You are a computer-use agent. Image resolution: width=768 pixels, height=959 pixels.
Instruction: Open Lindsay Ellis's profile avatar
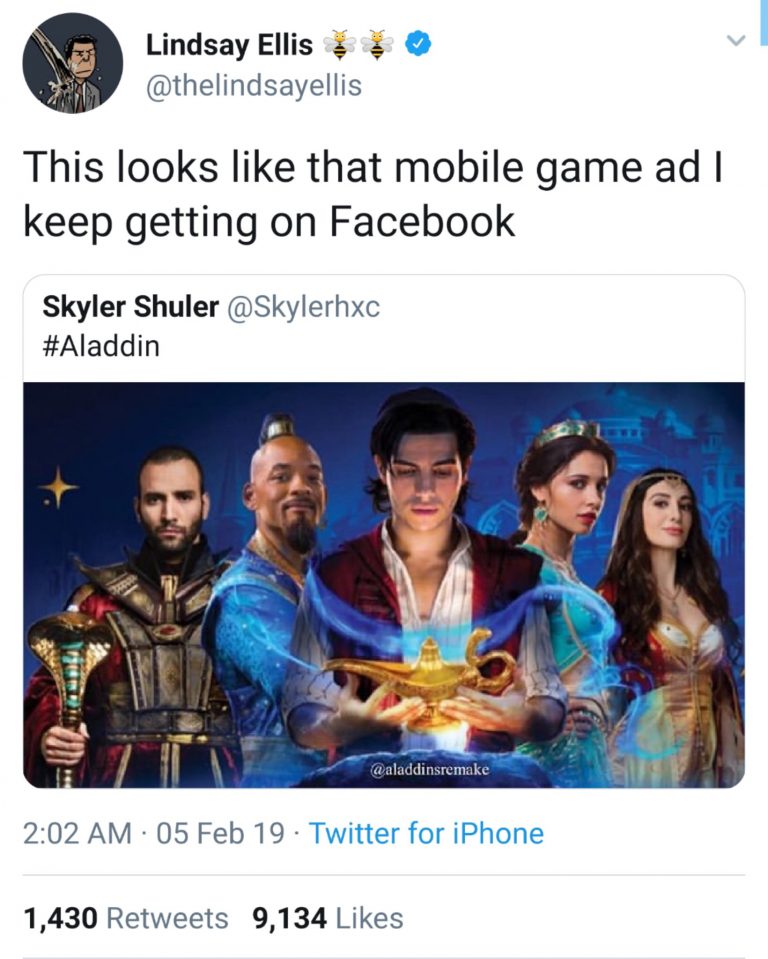point(73,63)
